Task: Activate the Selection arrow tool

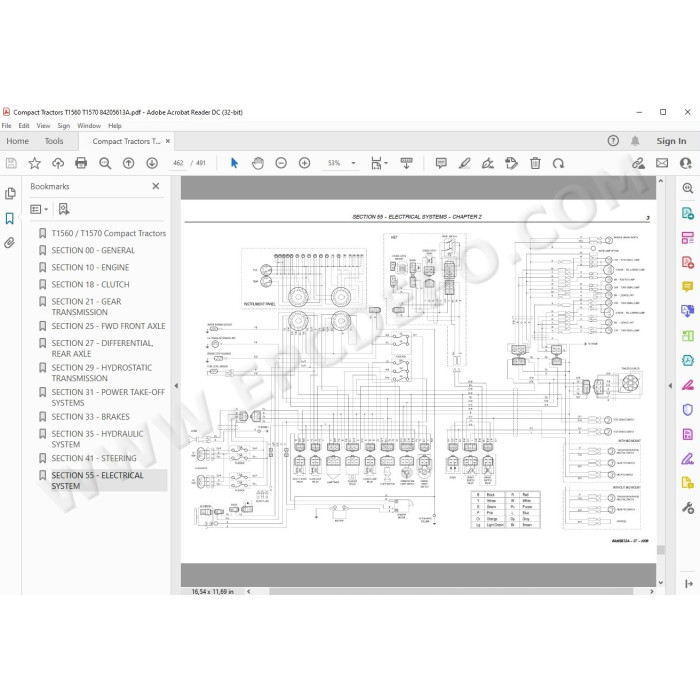Action: (x=234, y=163)
